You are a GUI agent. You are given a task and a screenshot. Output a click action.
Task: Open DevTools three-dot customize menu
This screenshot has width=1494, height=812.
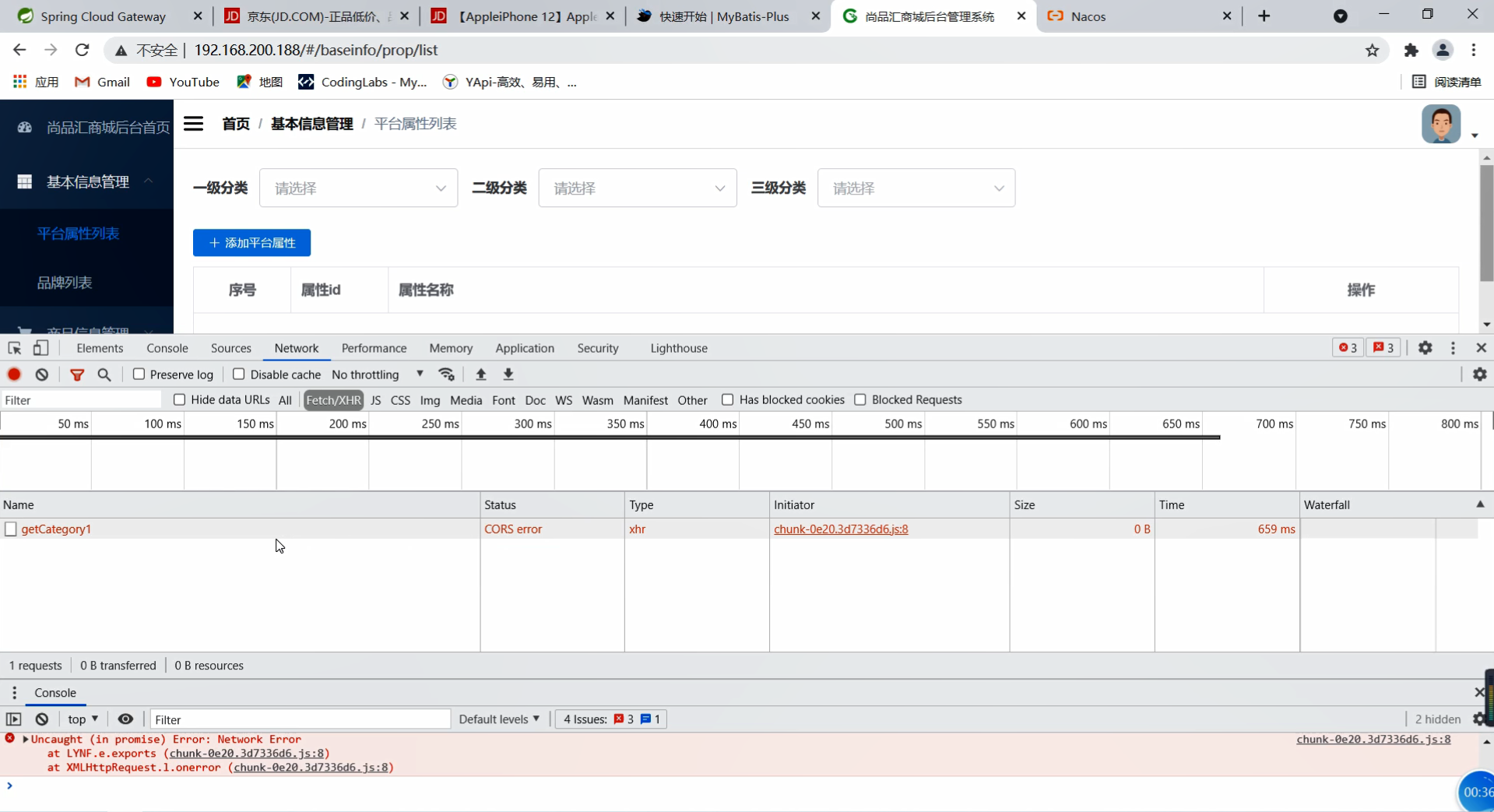point(1453,348)
